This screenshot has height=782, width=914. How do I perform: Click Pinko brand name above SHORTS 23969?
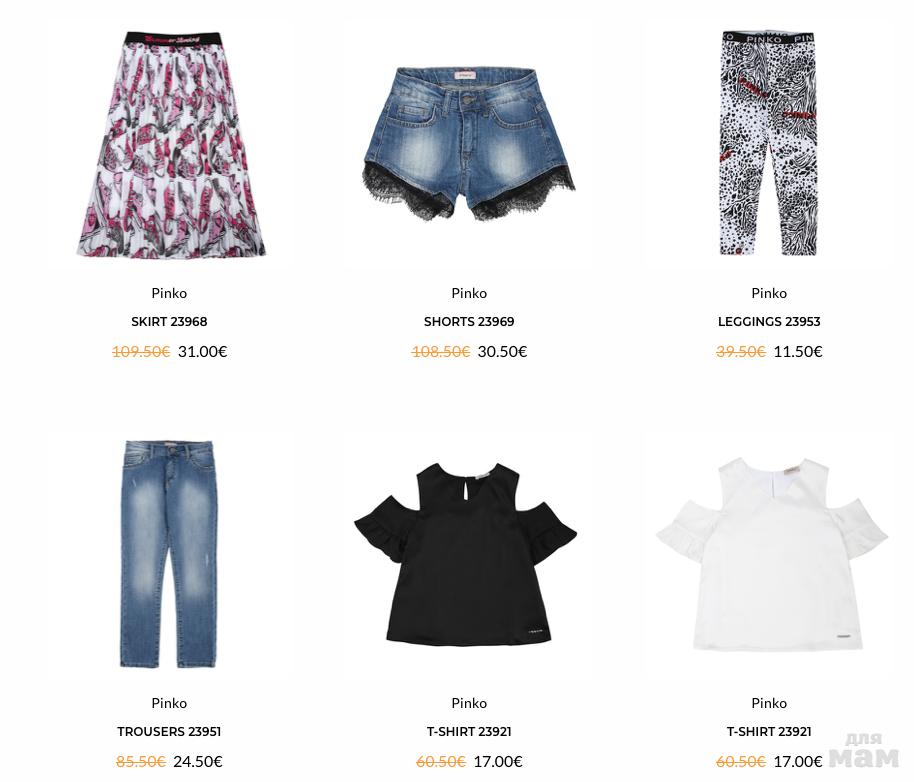point(469,293)
